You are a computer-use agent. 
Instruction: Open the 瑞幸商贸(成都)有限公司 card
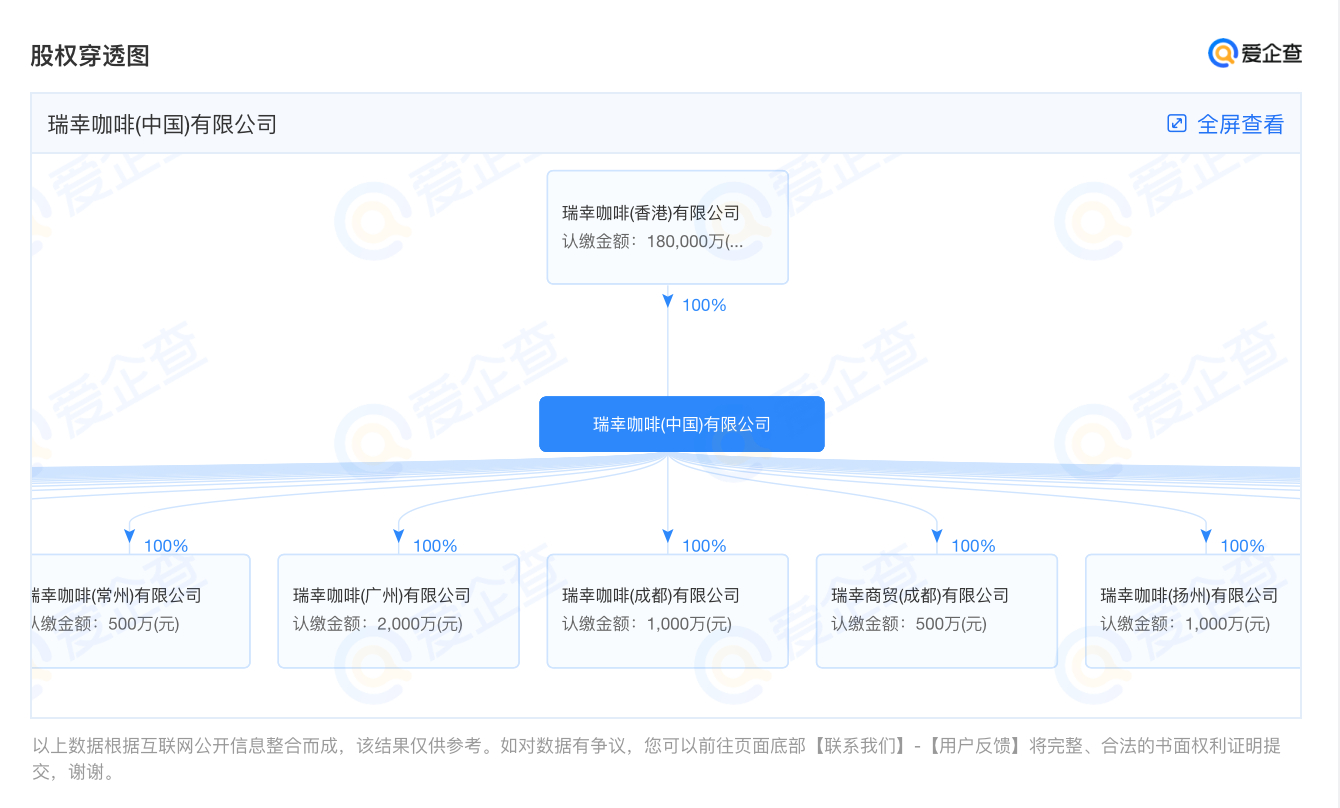tap(937, 611)
